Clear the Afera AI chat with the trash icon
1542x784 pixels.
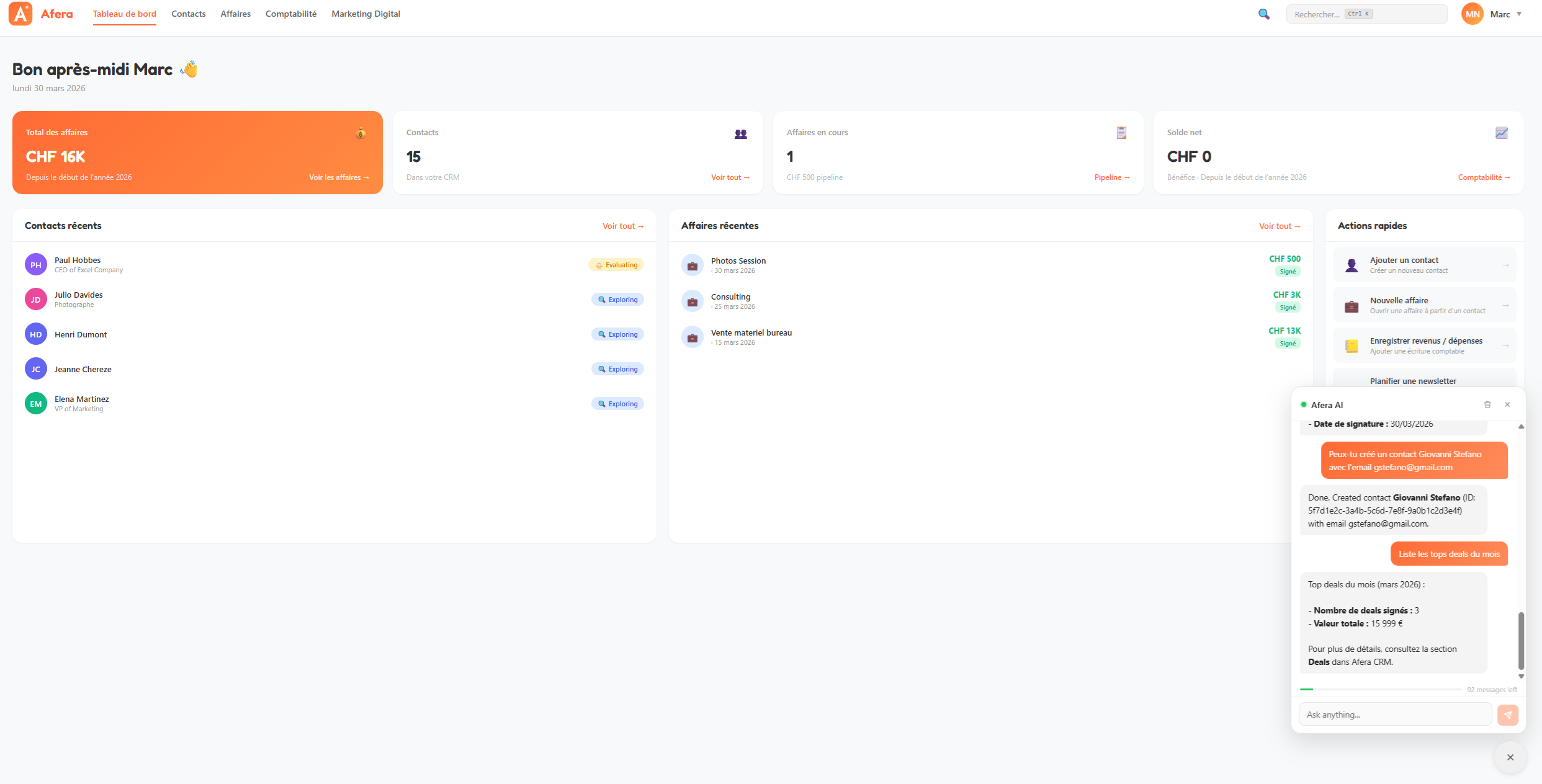pos(1487,404)
